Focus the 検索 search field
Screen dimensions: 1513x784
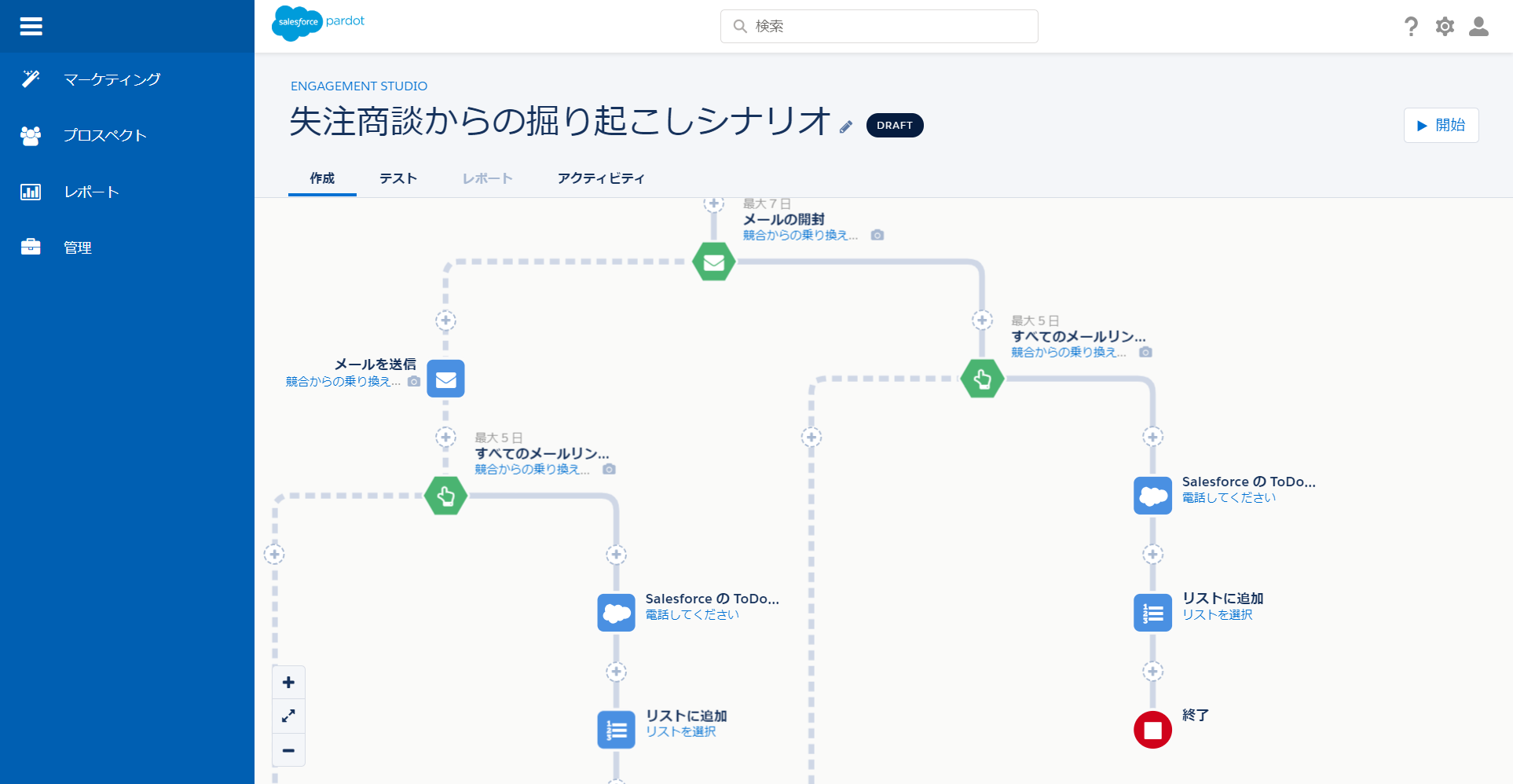coord(879,26)
